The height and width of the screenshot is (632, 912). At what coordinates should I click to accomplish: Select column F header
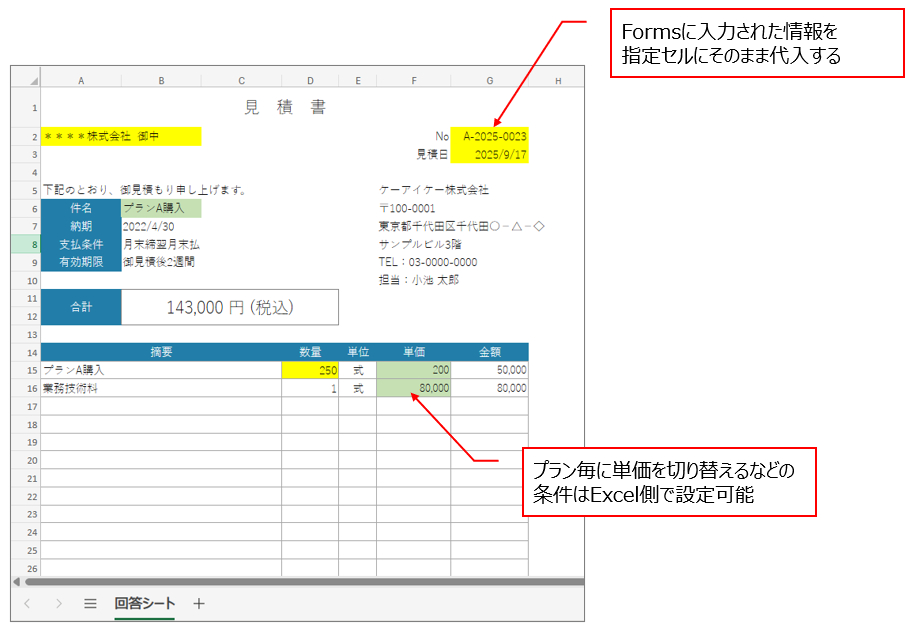coord(414,81)
